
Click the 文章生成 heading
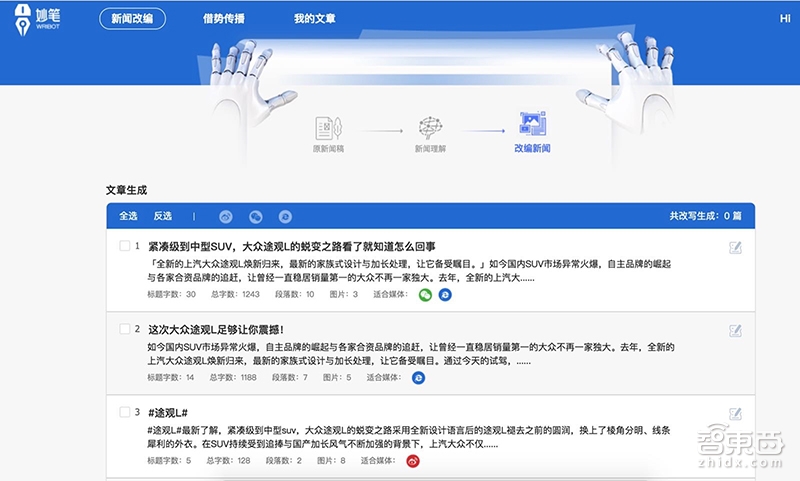[127, 190]
